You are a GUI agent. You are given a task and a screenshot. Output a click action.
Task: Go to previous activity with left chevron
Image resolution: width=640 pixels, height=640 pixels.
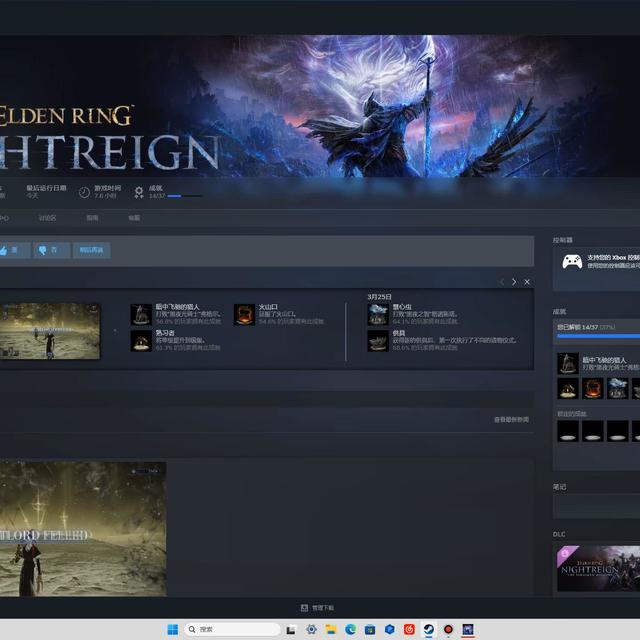(x=502, y=282)
